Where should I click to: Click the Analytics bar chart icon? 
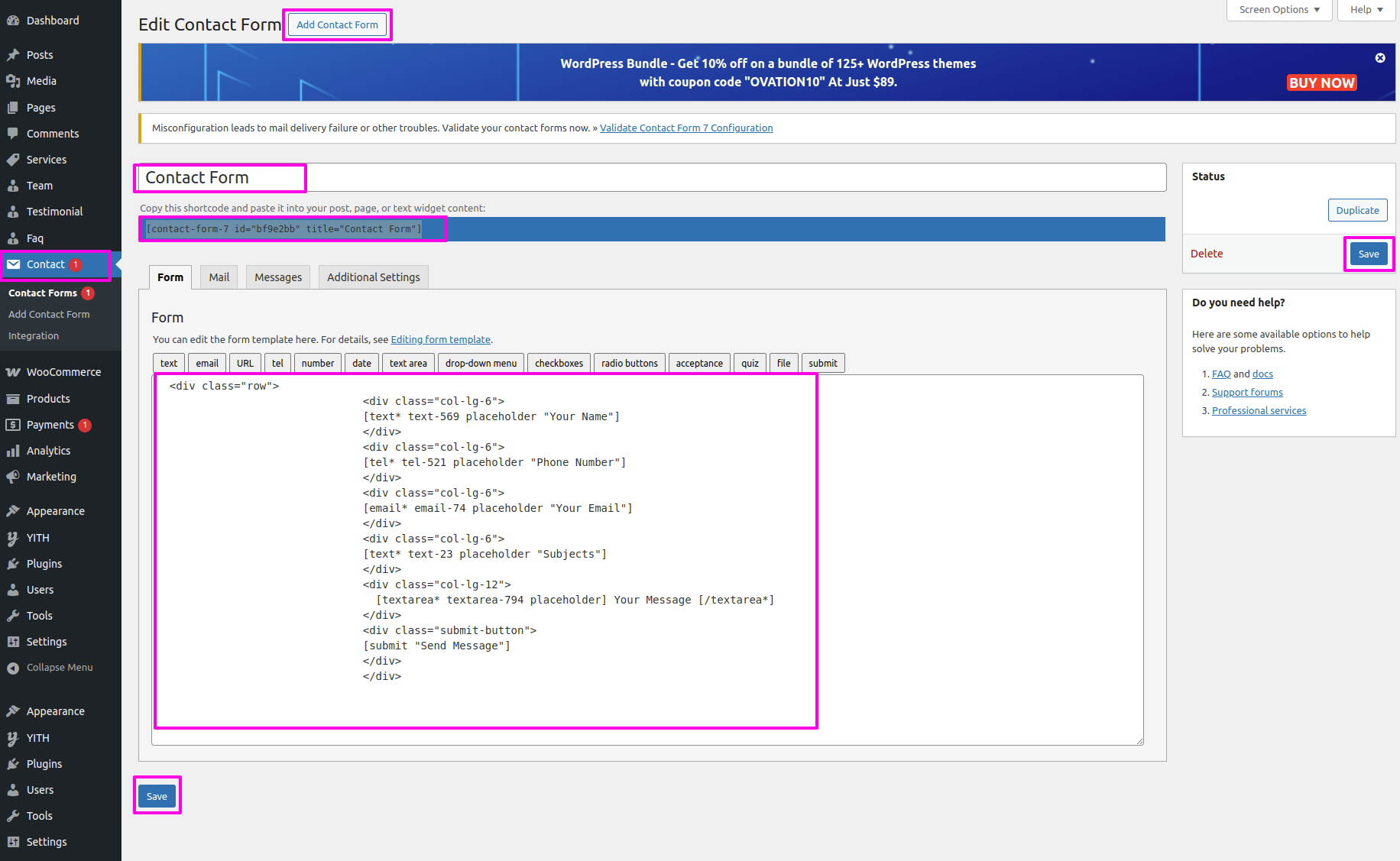point(13,451)
